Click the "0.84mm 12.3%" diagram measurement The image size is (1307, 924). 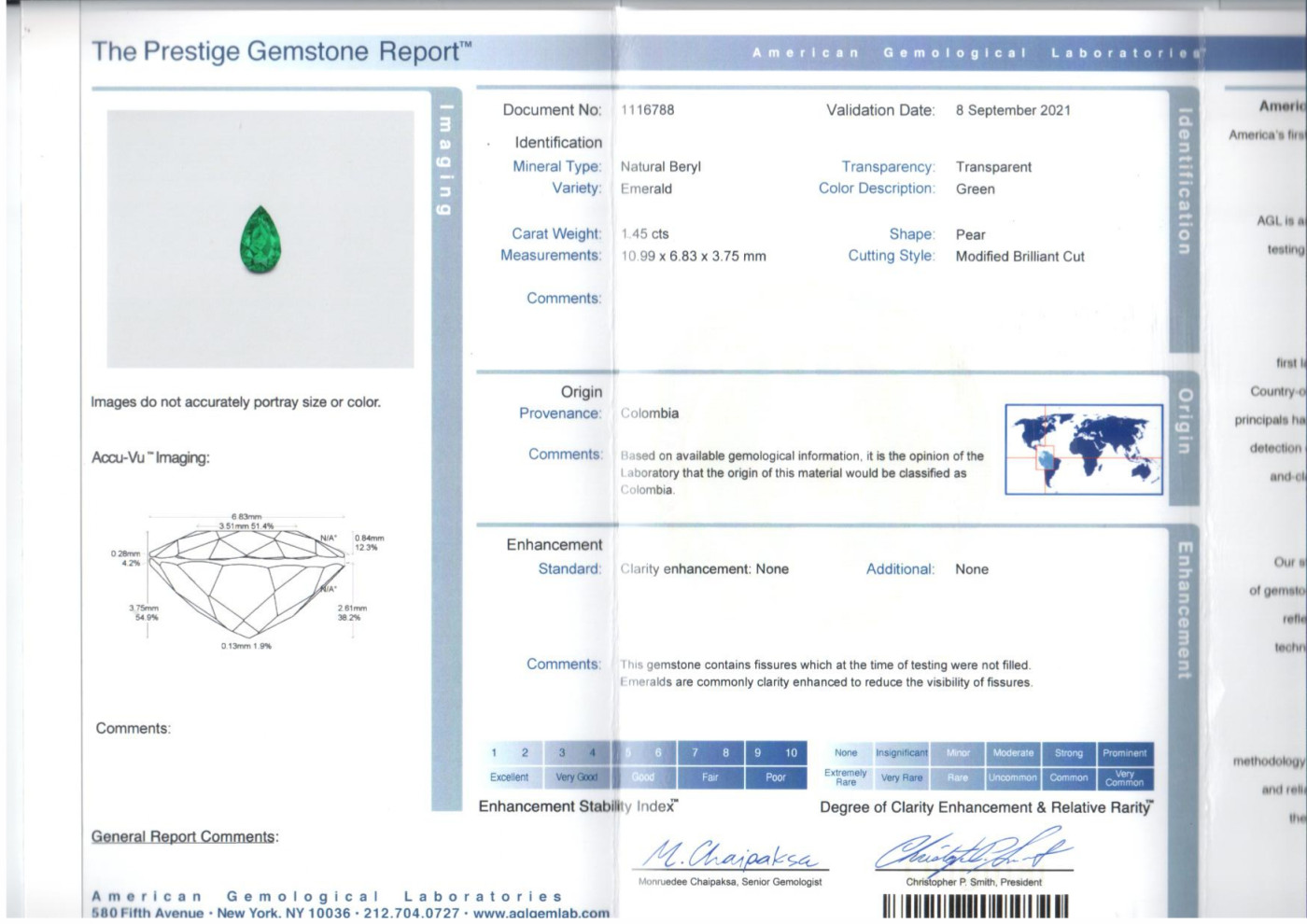pyautogui.click(x=369, y=542)
